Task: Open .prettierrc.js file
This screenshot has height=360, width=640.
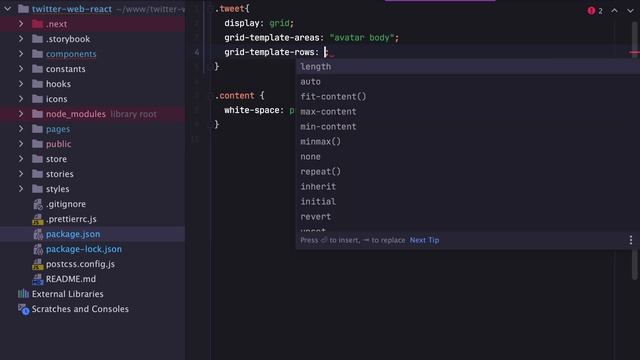Action: point(71,219)
